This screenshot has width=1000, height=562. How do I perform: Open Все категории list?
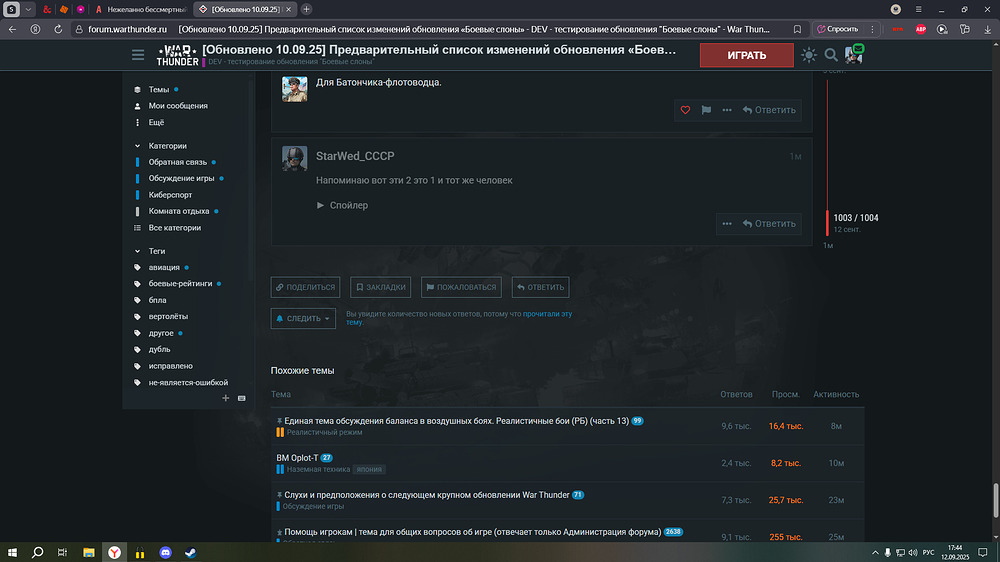point(174,228)
